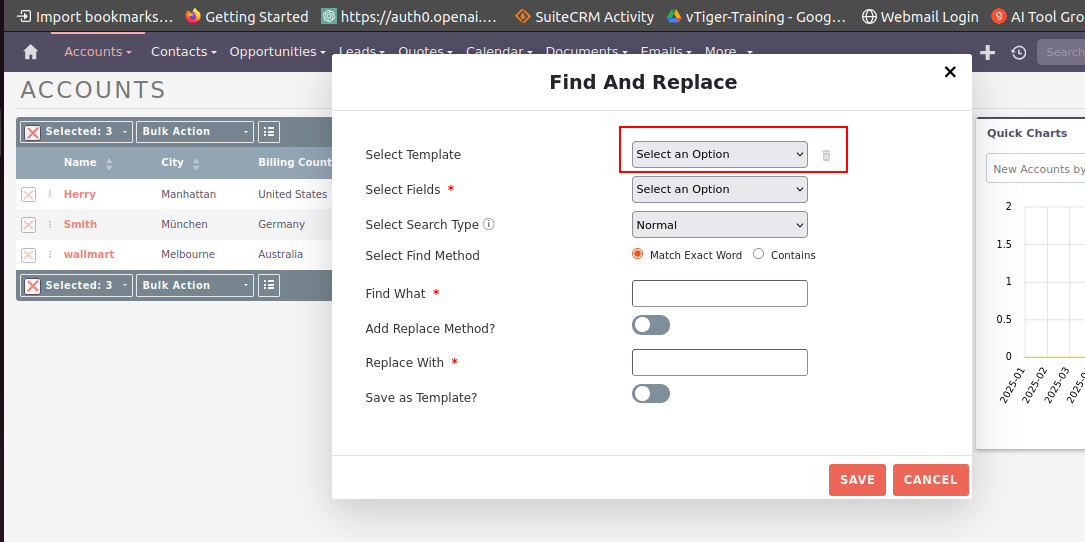
Task: Uncheck the Smith row checkbox
Action: tap(28, 225)
